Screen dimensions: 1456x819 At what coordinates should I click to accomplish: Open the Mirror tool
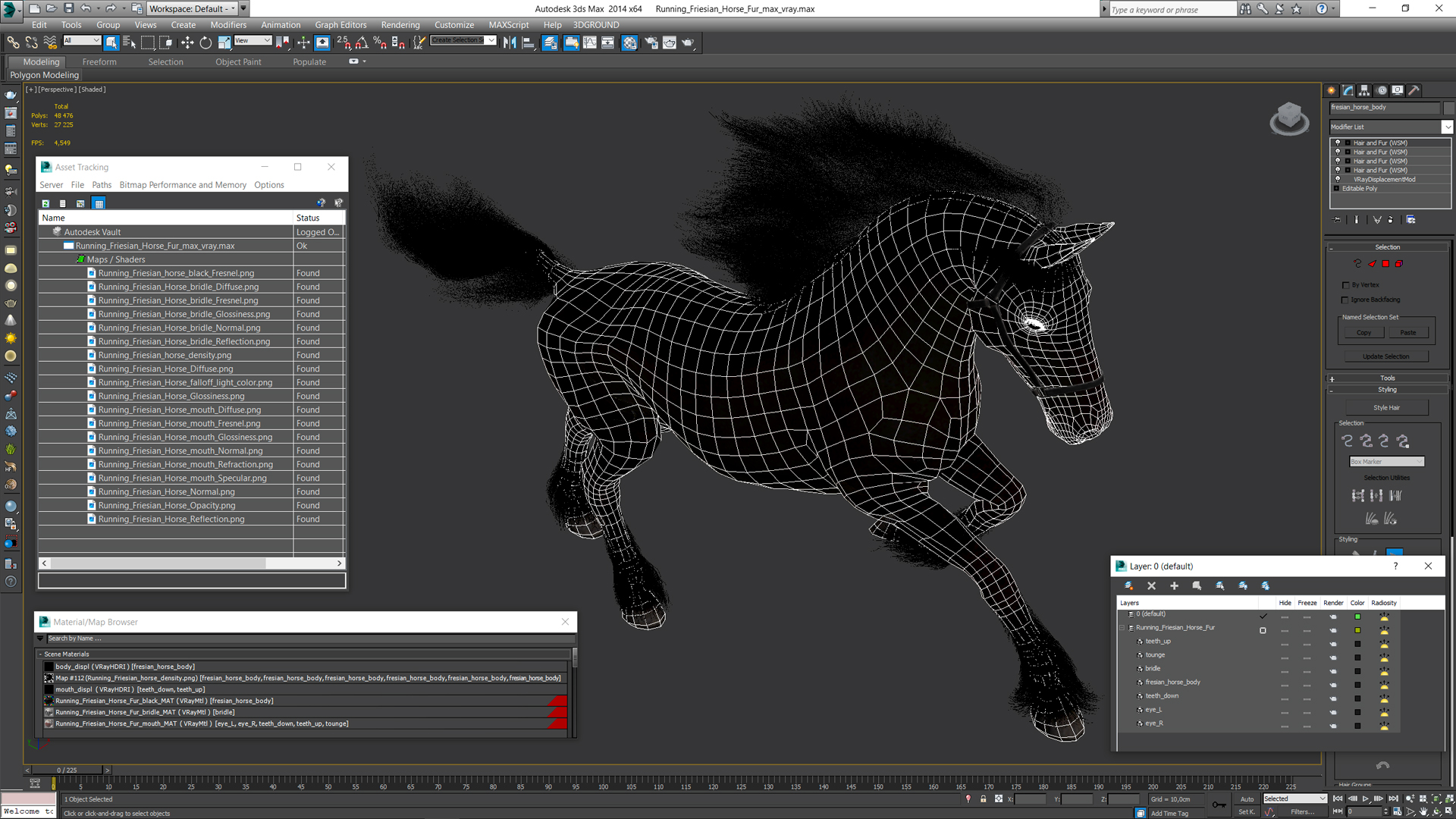[510, 42]
